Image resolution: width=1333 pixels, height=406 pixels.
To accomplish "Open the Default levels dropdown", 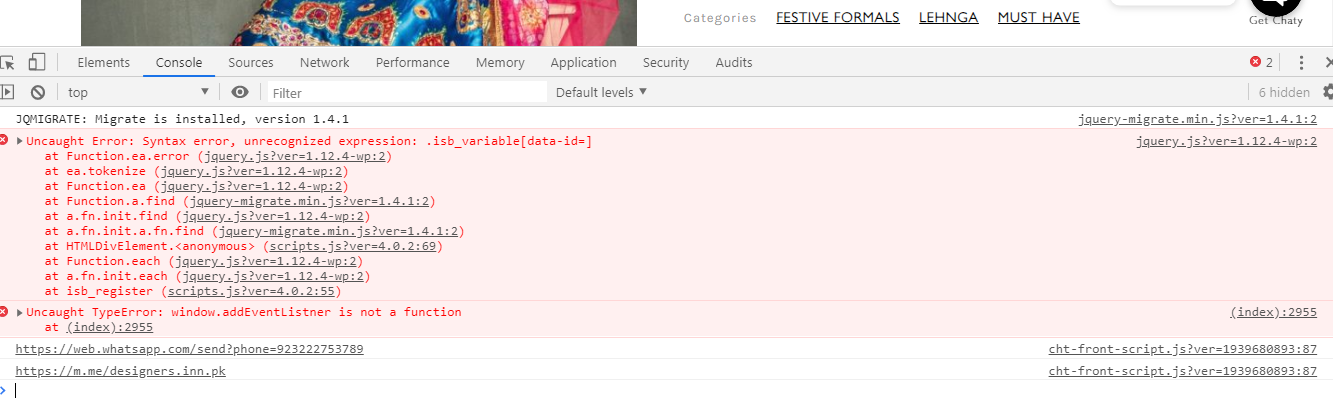I will (x=601, y=92).
